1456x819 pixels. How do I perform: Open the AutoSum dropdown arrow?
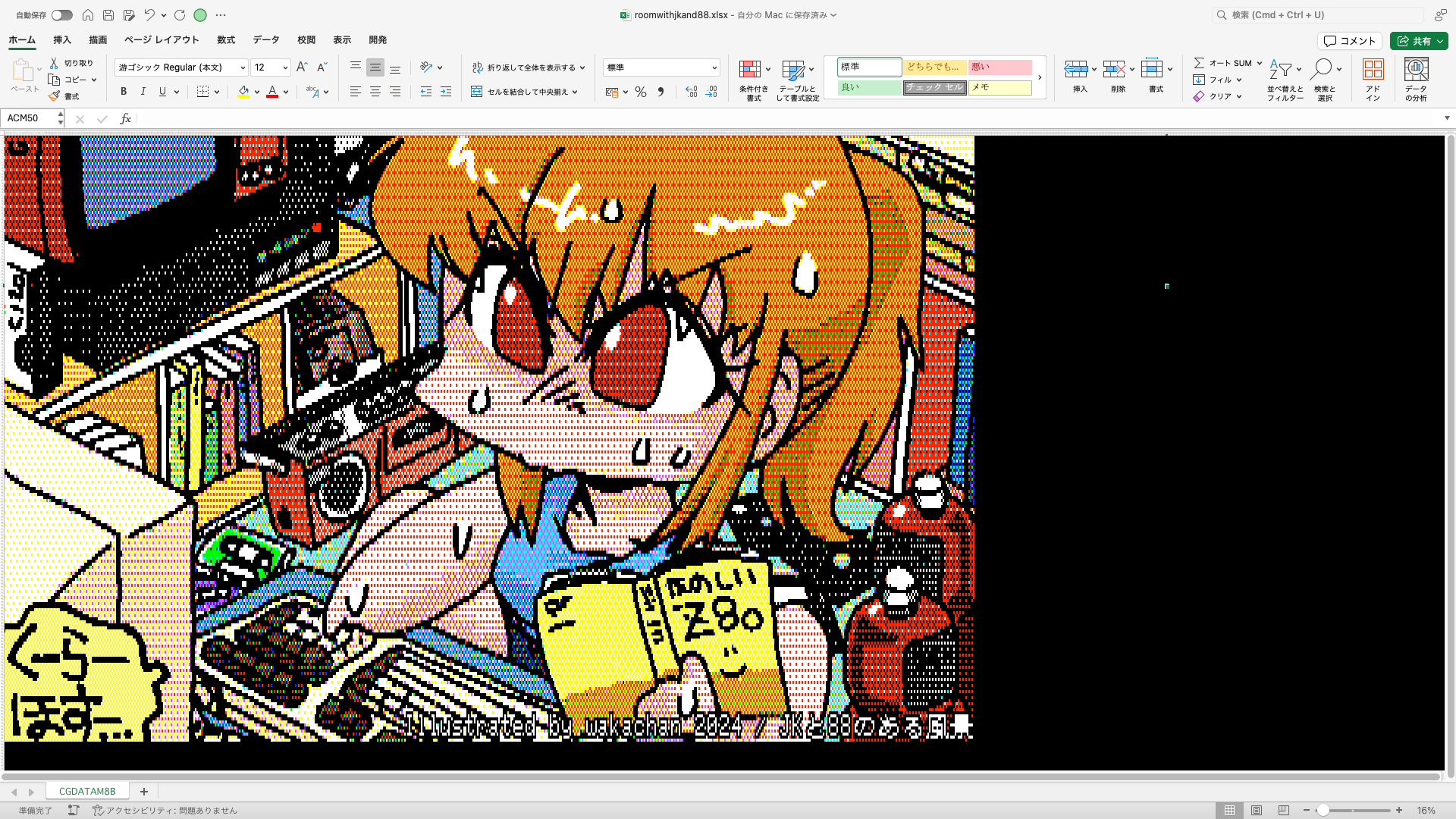click(x=1260, y=63)
